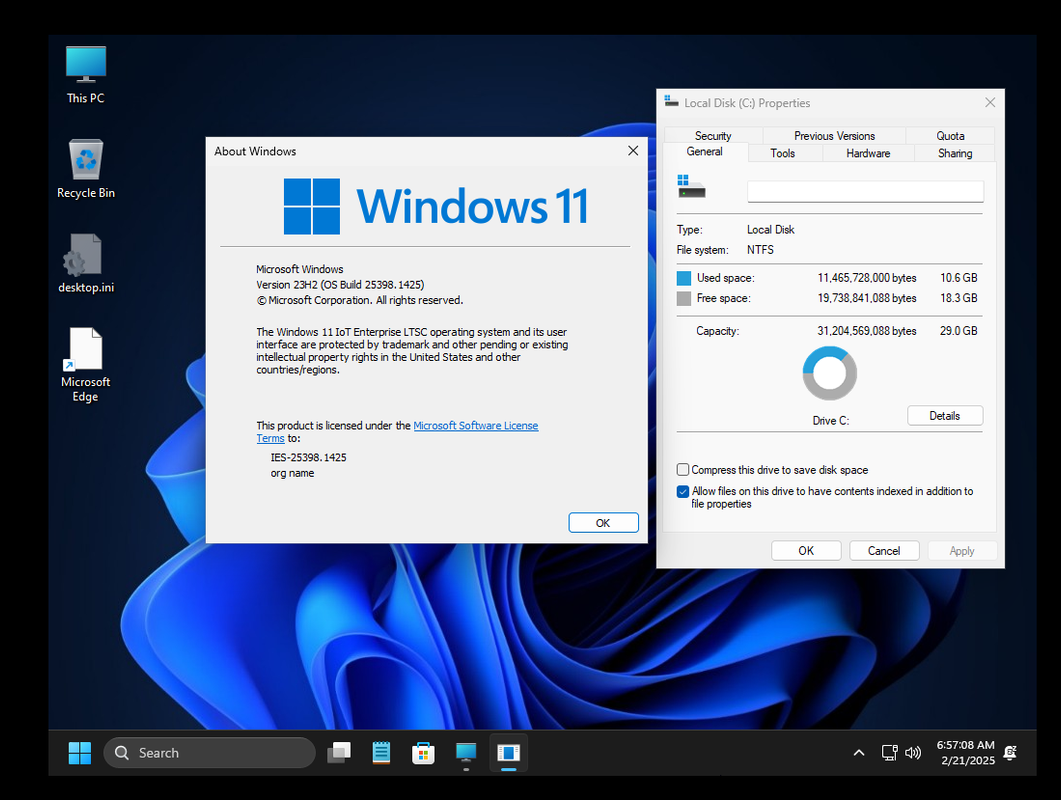Open notifications bell in system tray
1061x800 pixels.
click(x=1010, y=753)
